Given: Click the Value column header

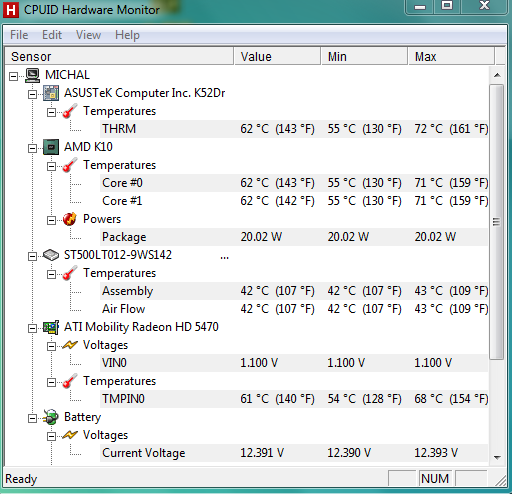Looking at the screenshot, I should tap(277, 56).
